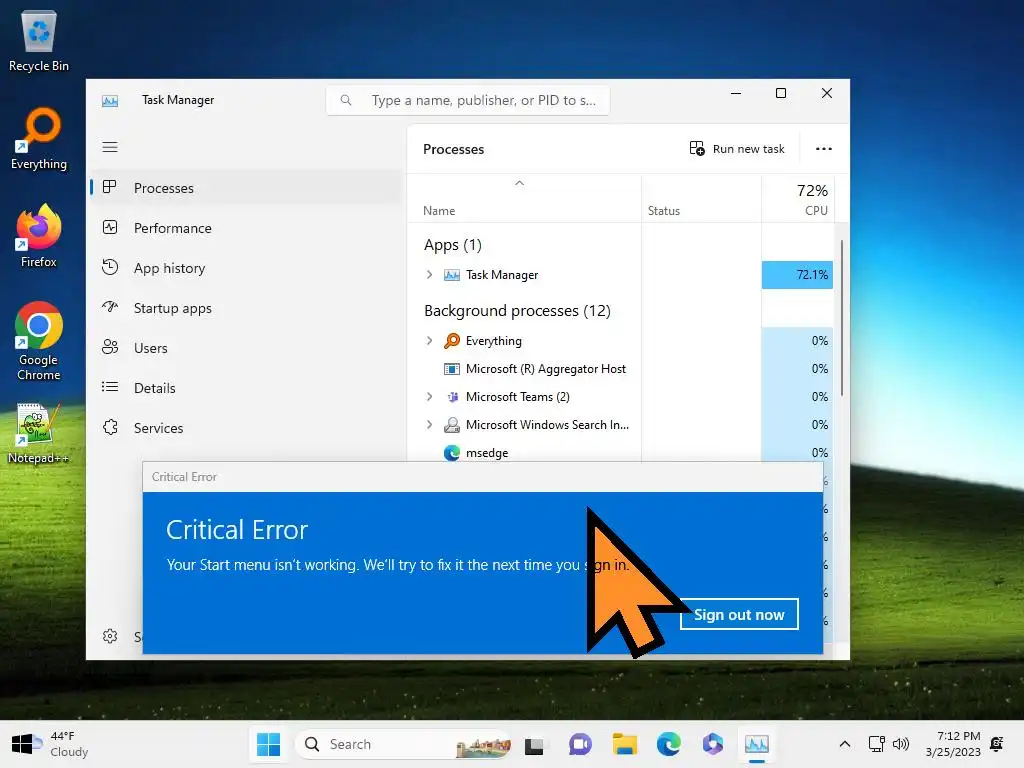Click the Apps (1) group header
This screenshot has width=1024, height=768.
[x=453, y=245]
